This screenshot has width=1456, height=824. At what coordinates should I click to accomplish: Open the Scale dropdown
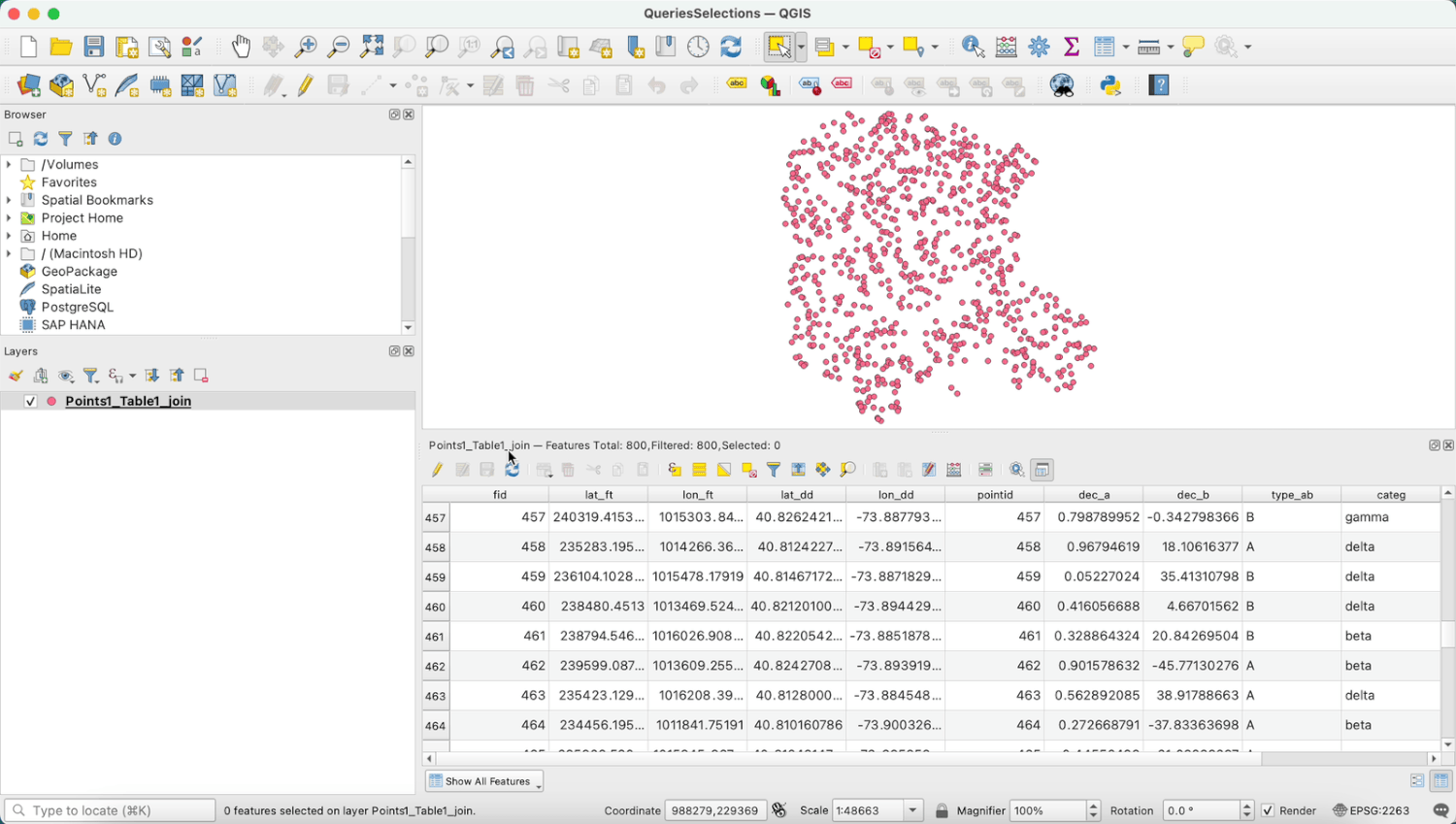tap(912, 810)
